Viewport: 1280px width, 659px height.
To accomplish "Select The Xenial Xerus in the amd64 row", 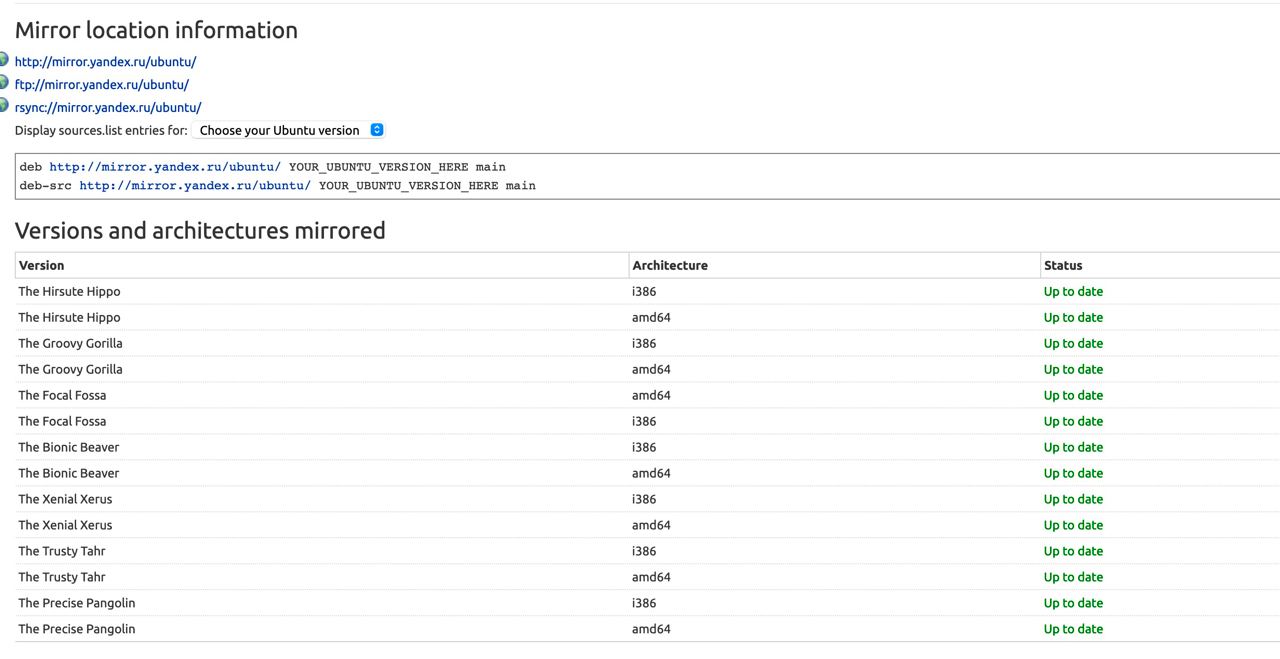I will pyautogui.click(x=65, y=525).
